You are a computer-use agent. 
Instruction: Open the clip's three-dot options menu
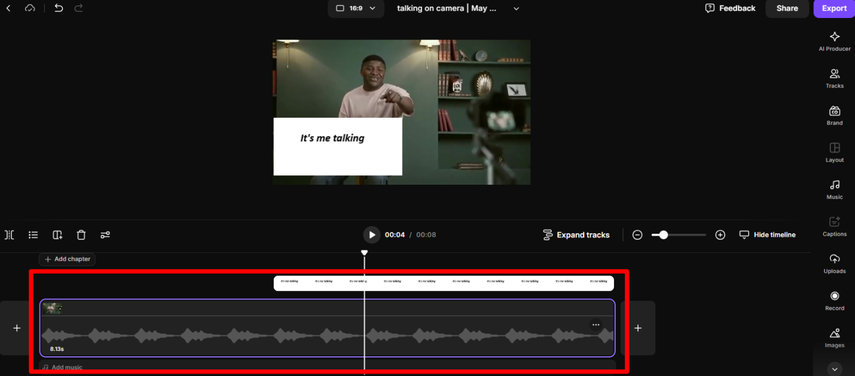tap(595, 325)
